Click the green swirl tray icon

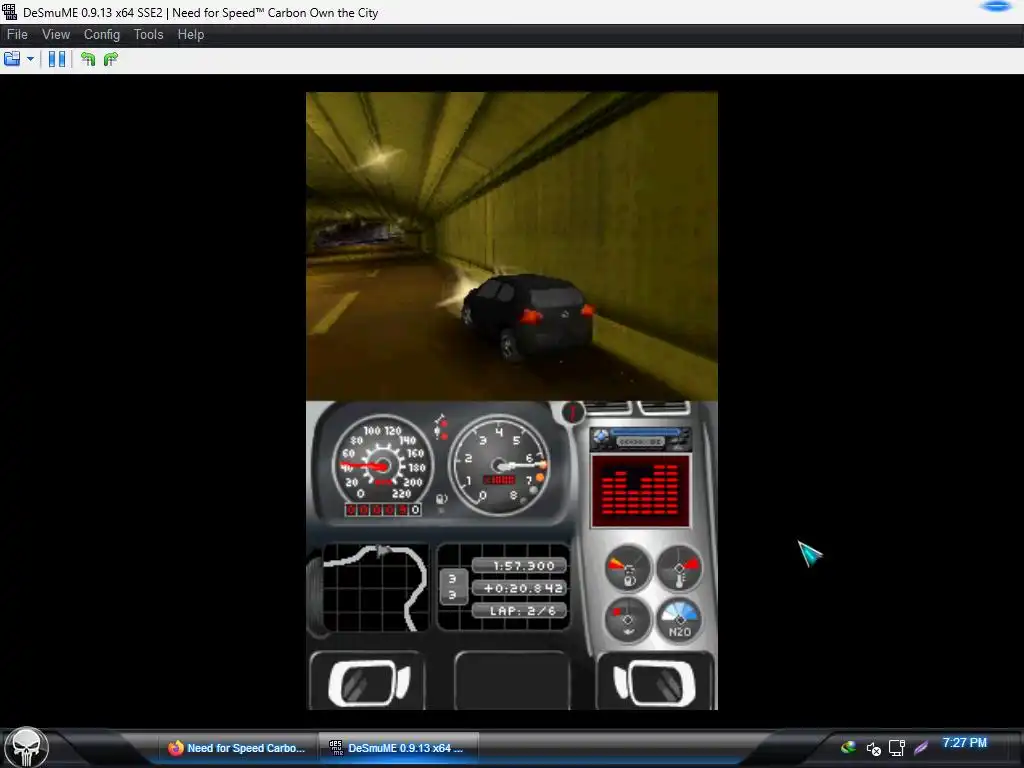tap(848, 748)
